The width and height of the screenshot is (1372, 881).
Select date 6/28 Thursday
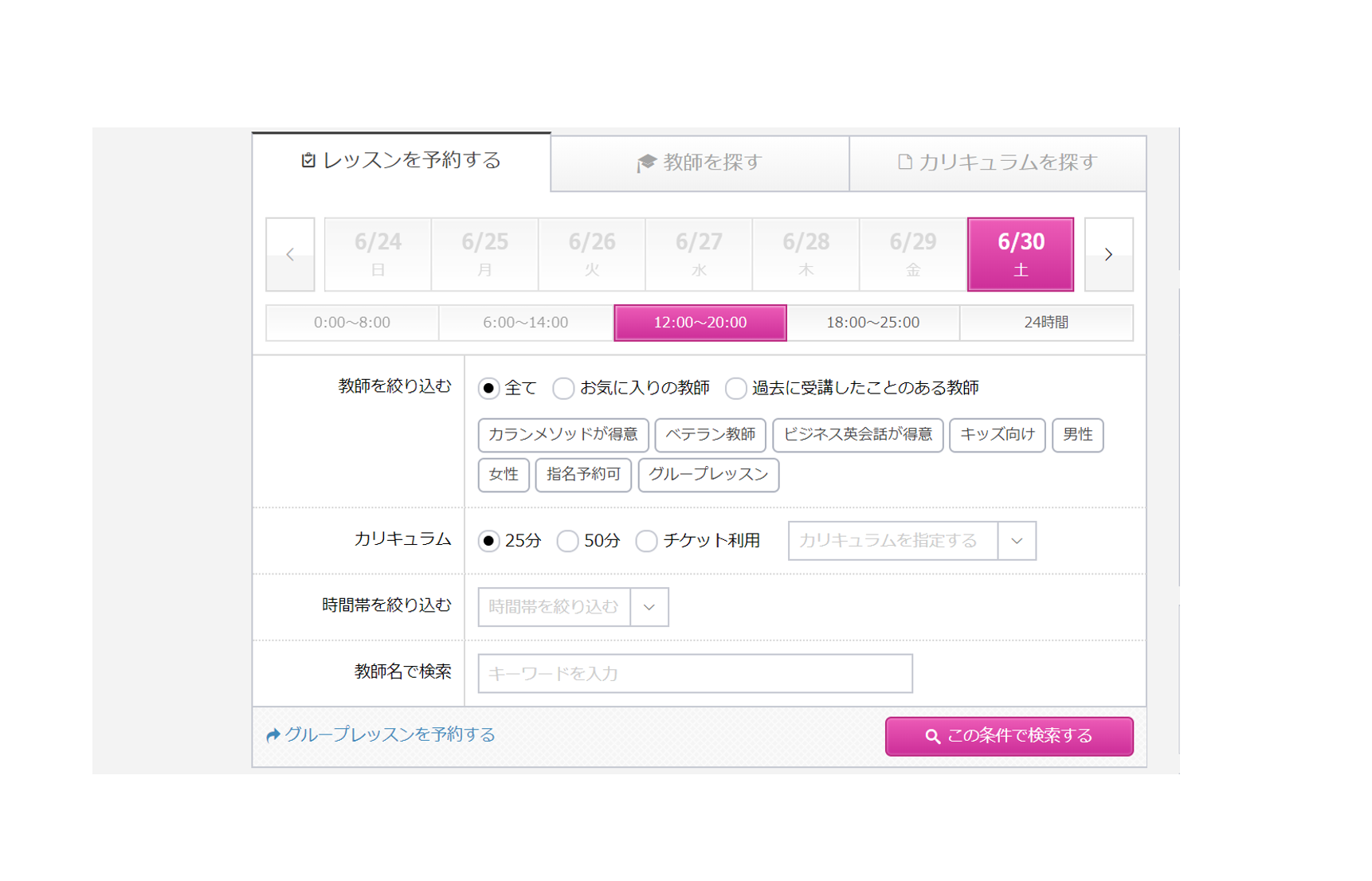806,254
